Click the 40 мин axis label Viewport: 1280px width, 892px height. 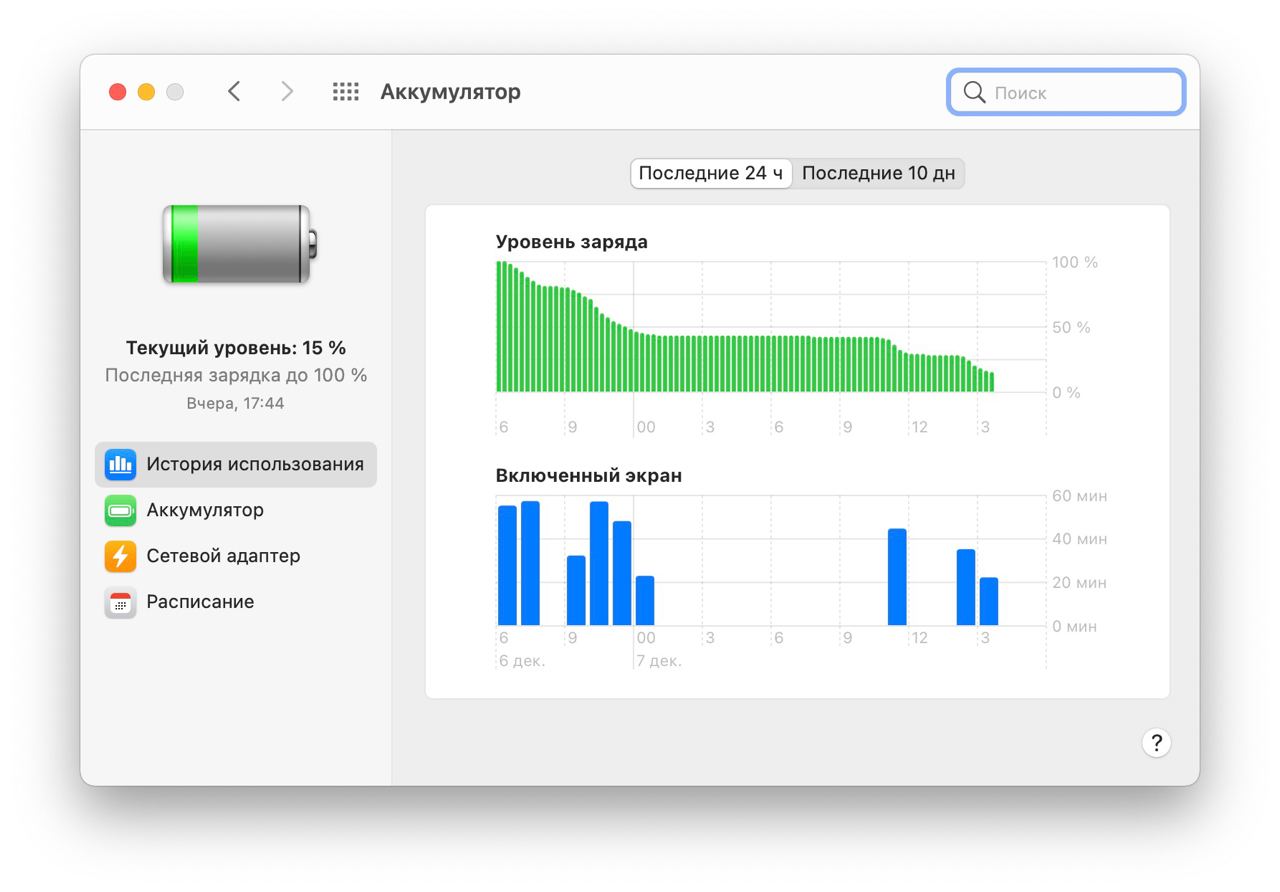1079,539
